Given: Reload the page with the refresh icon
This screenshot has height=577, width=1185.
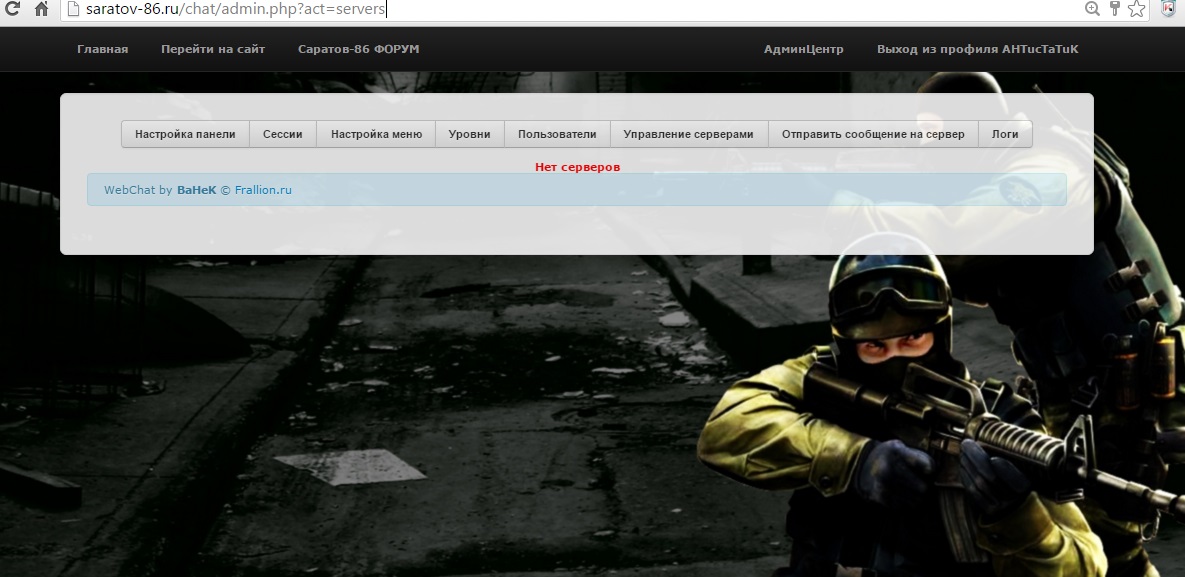Looking at the screenshot, I should (x=11, y=9).
